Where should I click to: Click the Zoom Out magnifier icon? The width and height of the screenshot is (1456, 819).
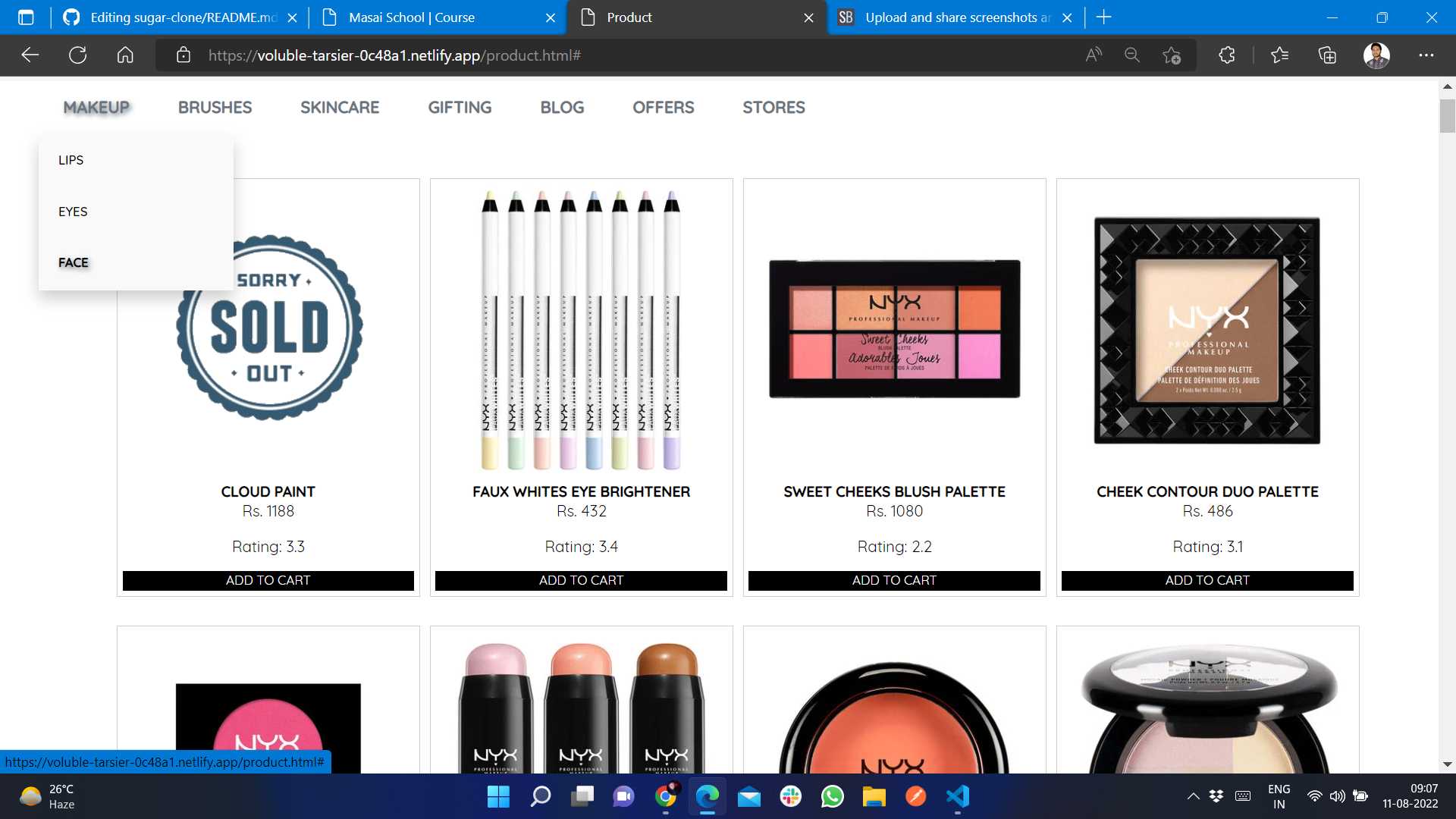(1132, 55)
